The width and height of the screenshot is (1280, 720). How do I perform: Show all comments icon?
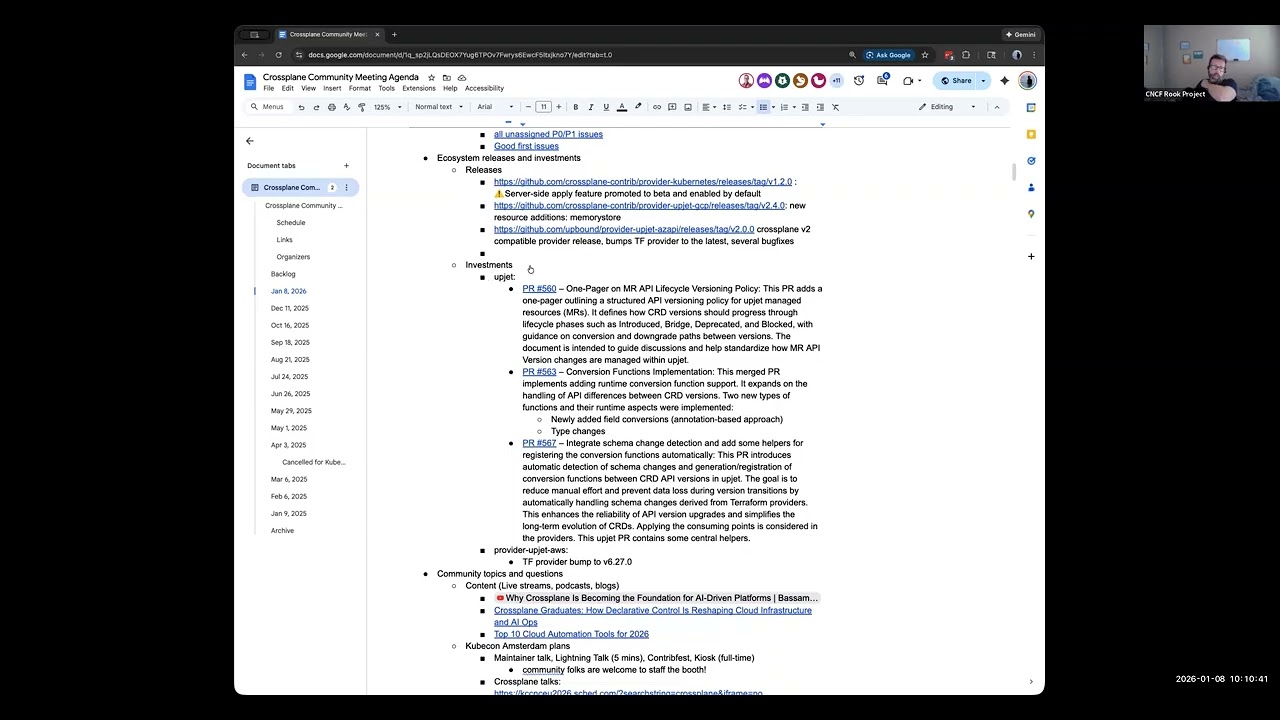coord(883,80)
